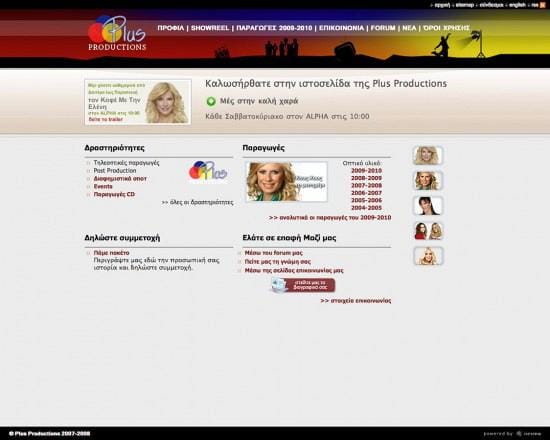Click the αρχική link at top right
Screen dimensions: 550x440
pos(442,5)
